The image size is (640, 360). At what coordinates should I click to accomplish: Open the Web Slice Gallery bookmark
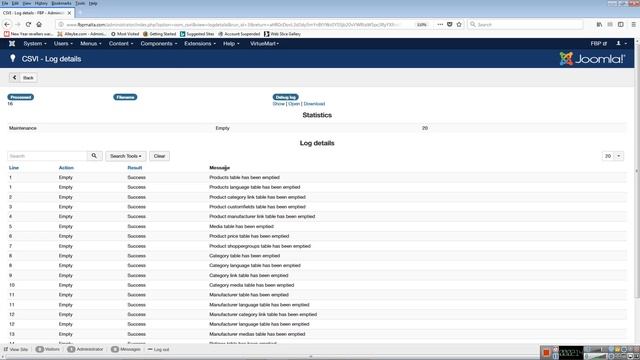pos(282,34)
